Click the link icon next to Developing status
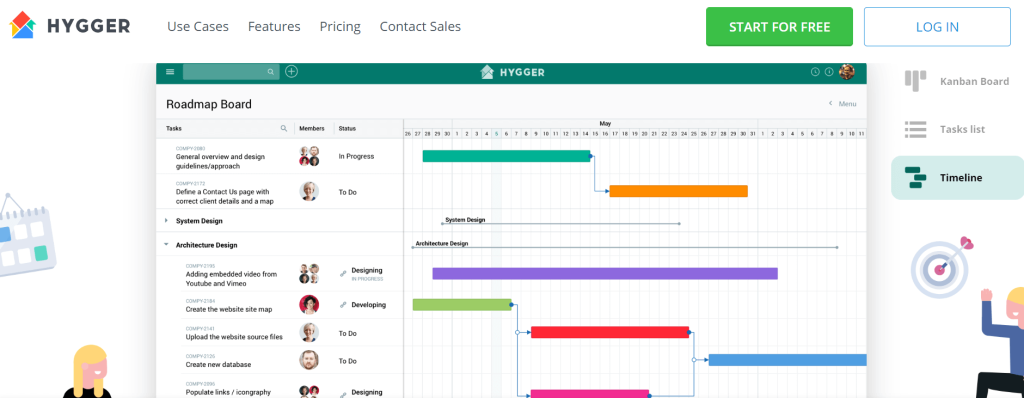 (343, 305)
